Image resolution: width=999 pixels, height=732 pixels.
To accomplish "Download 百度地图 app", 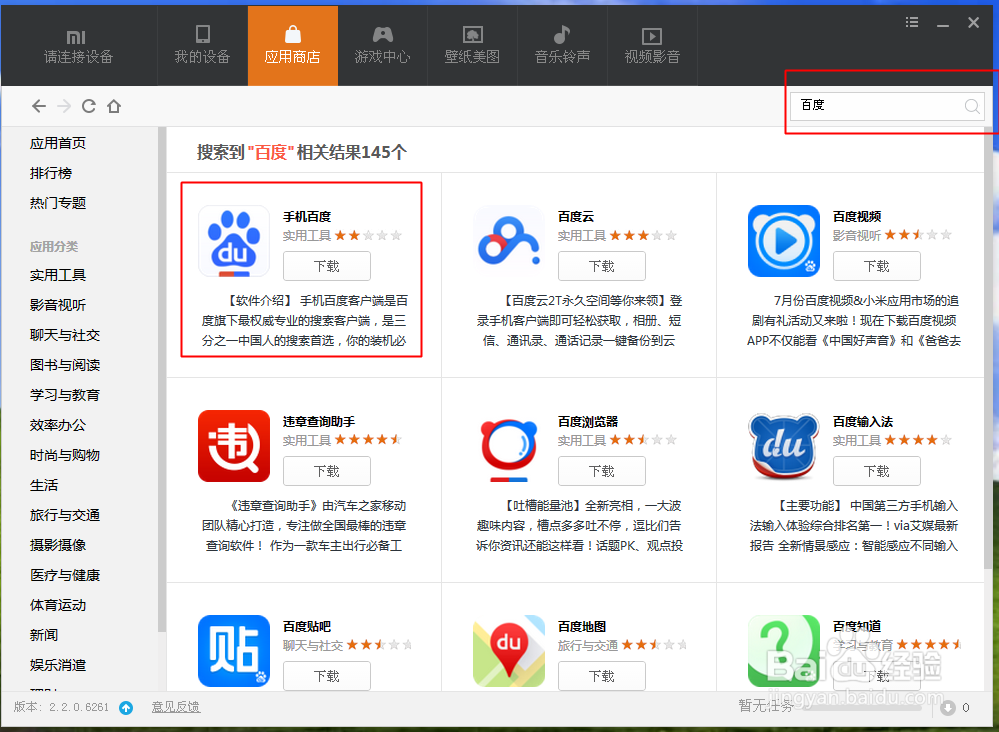I will 601,676.
